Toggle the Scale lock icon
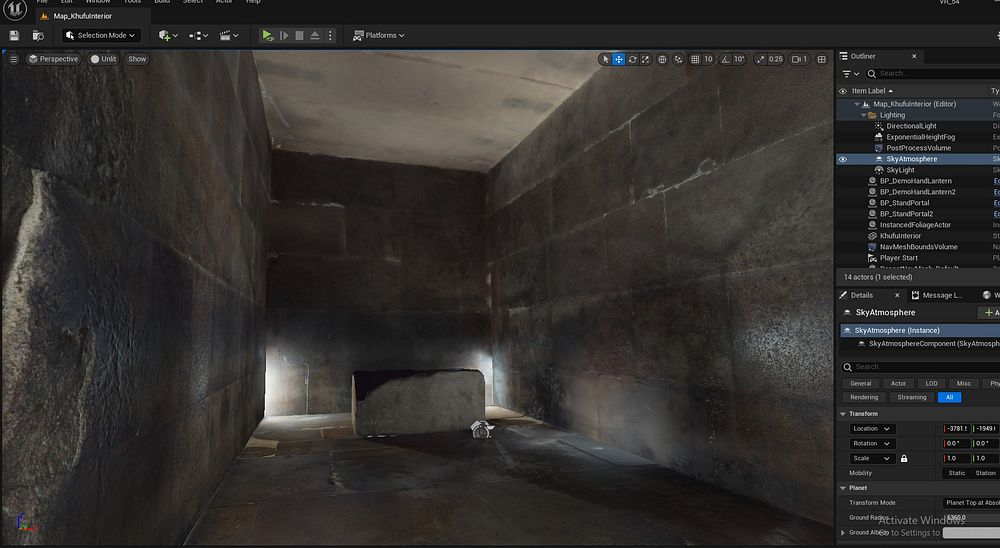Screen dimensions: 1000x548 click(x=904, y=458)
